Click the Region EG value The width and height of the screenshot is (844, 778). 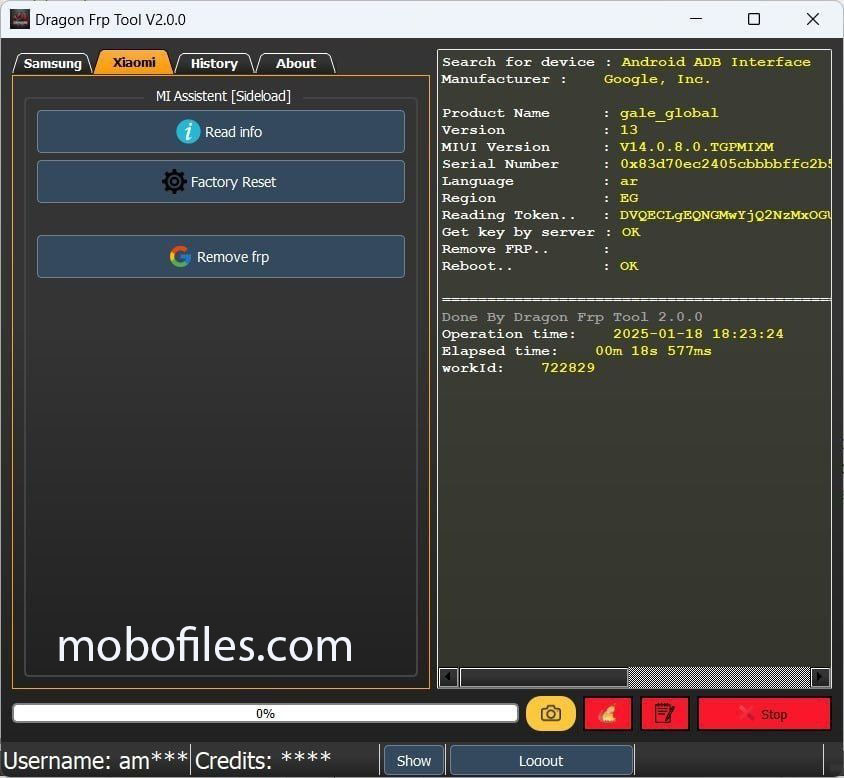click(x=629, y=198)
